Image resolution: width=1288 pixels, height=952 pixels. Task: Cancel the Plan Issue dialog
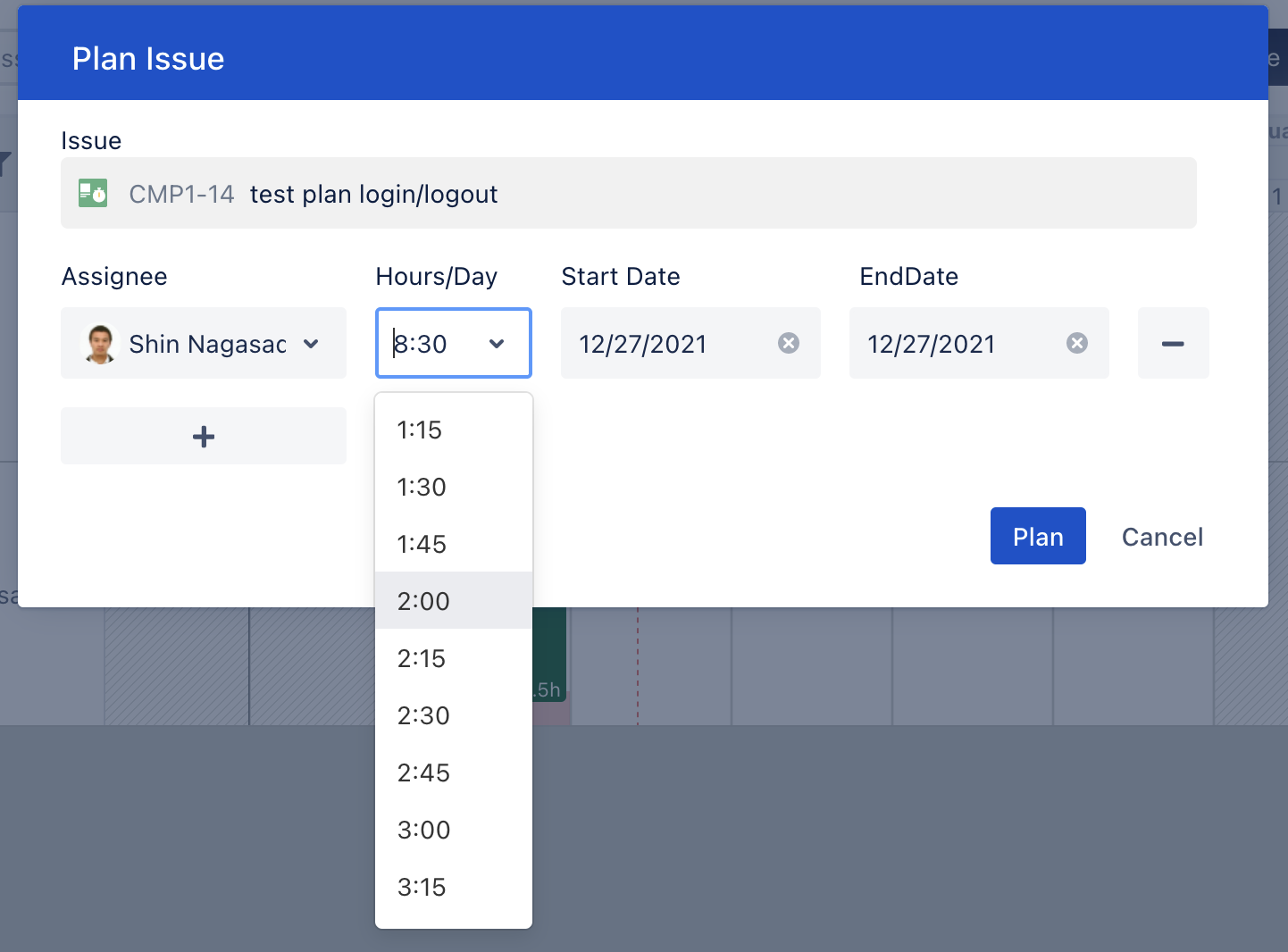coord(1161,537)
